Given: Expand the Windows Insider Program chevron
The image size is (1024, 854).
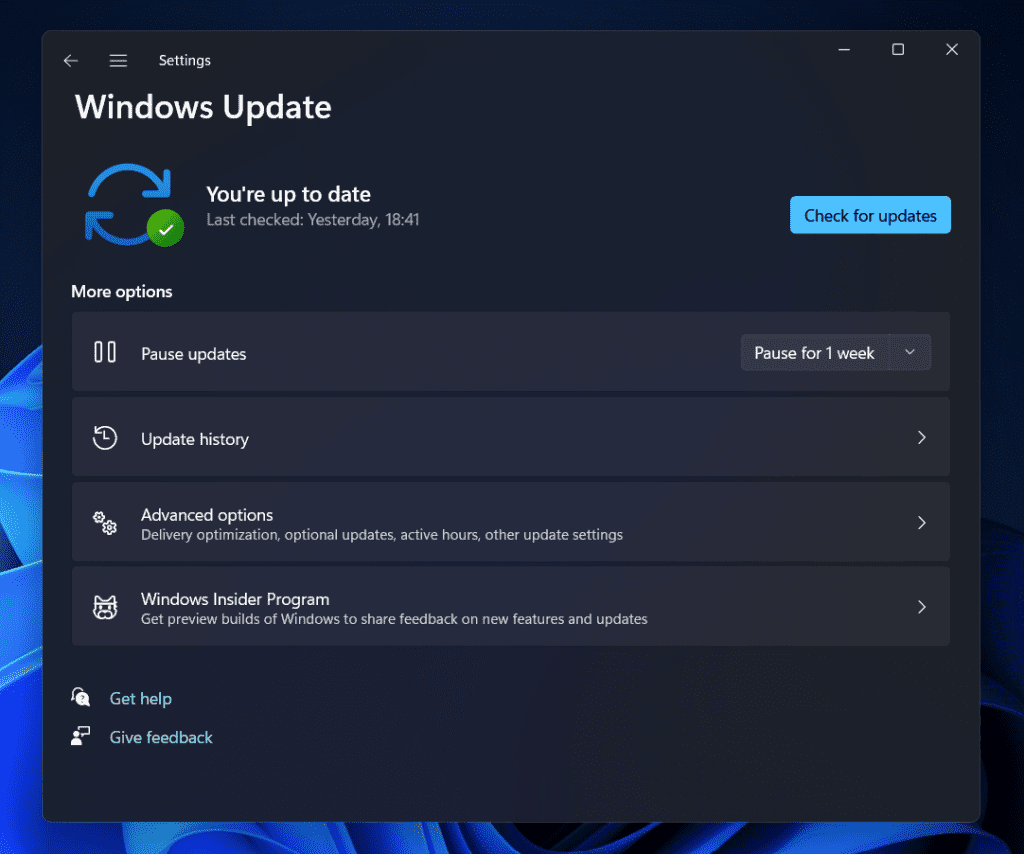Looking at the screenshot, I should (x=920, y=606).
